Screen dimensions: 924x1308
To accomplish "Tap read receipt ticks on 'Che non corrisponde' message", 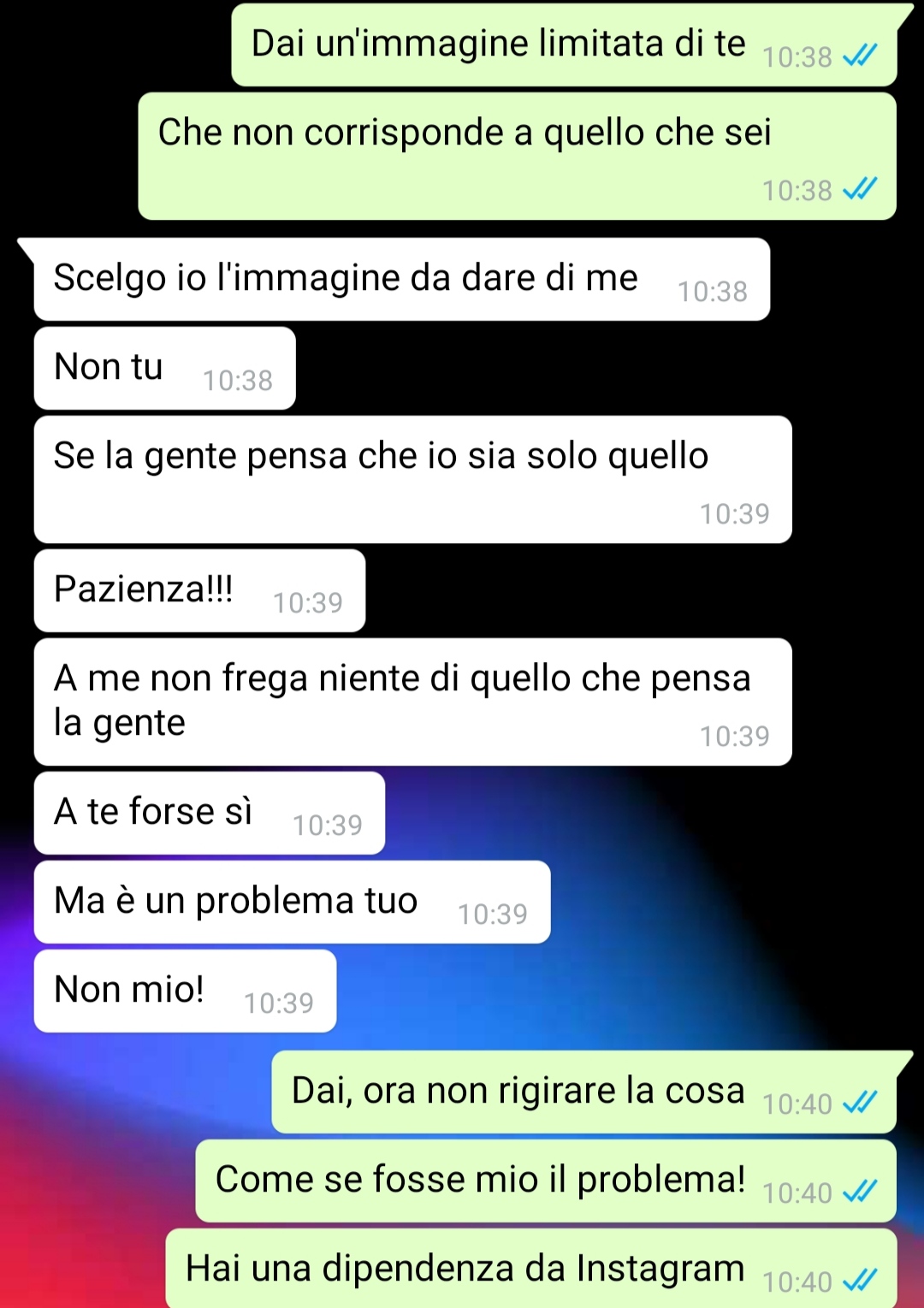I will click(x=860, y=189).
